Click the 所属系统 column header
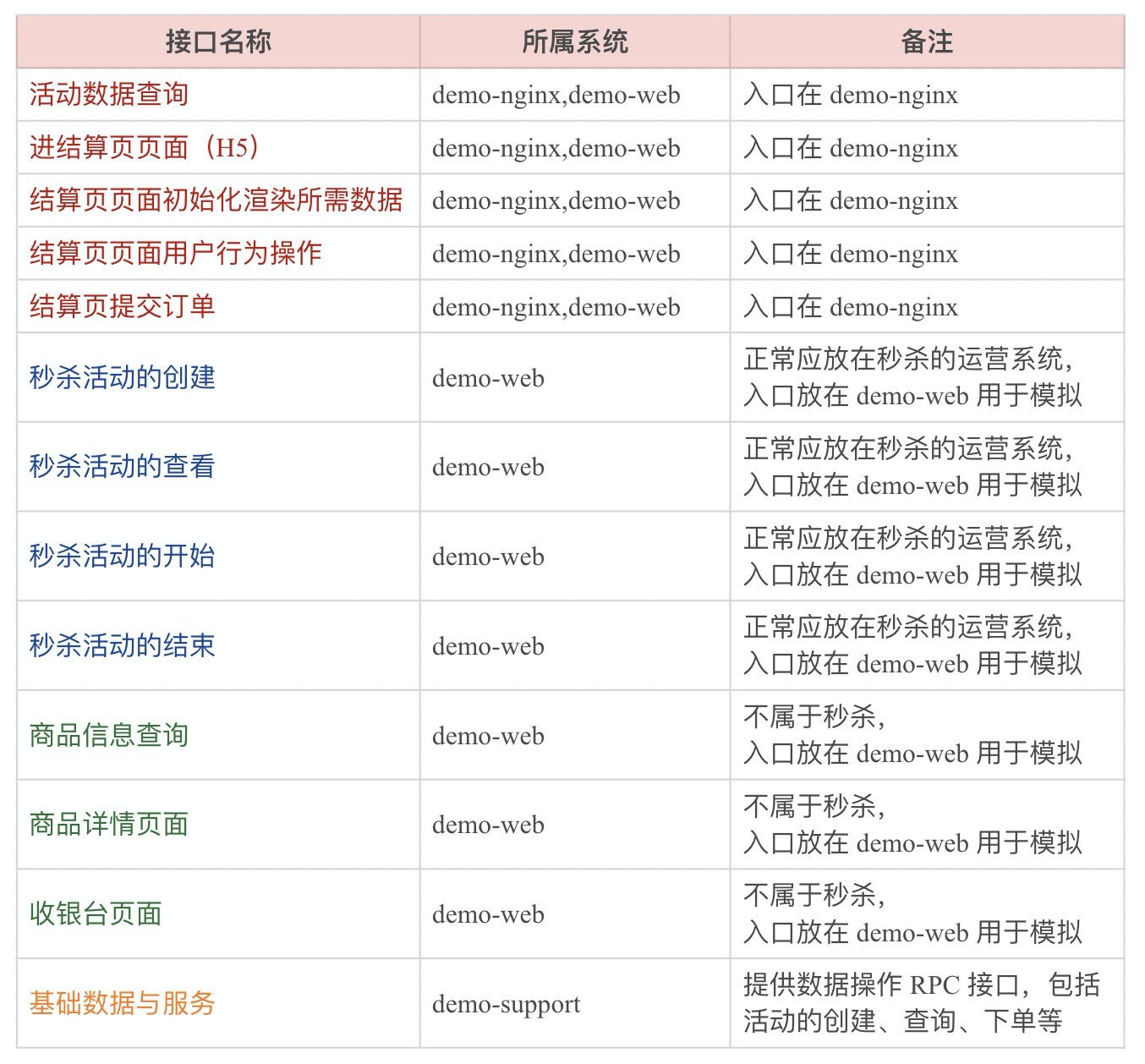Viewport: 1145px width, 1064px height. (574, 41)
